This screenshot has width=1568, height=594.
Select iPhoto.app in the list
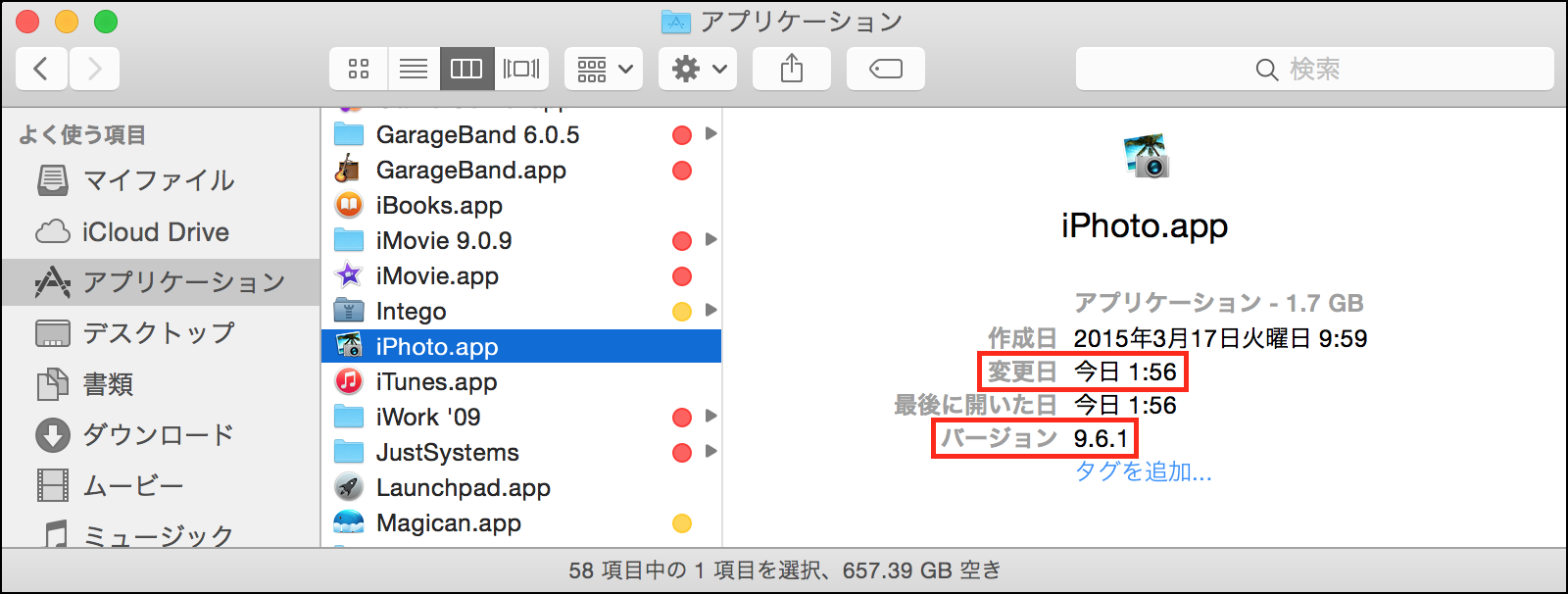[521, 346]
